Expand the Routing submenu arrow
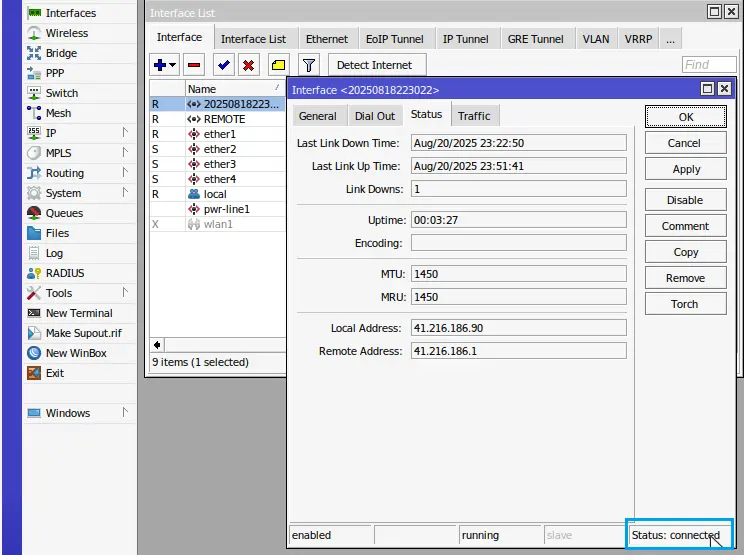 [x=126, y=173]
